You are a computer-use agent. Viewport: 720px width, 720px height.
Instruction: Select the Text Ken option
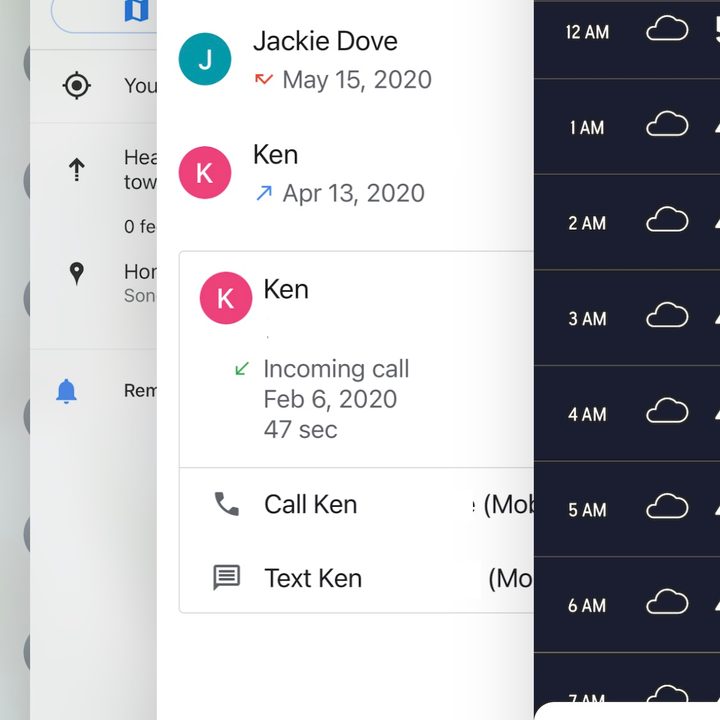(357, 577)
